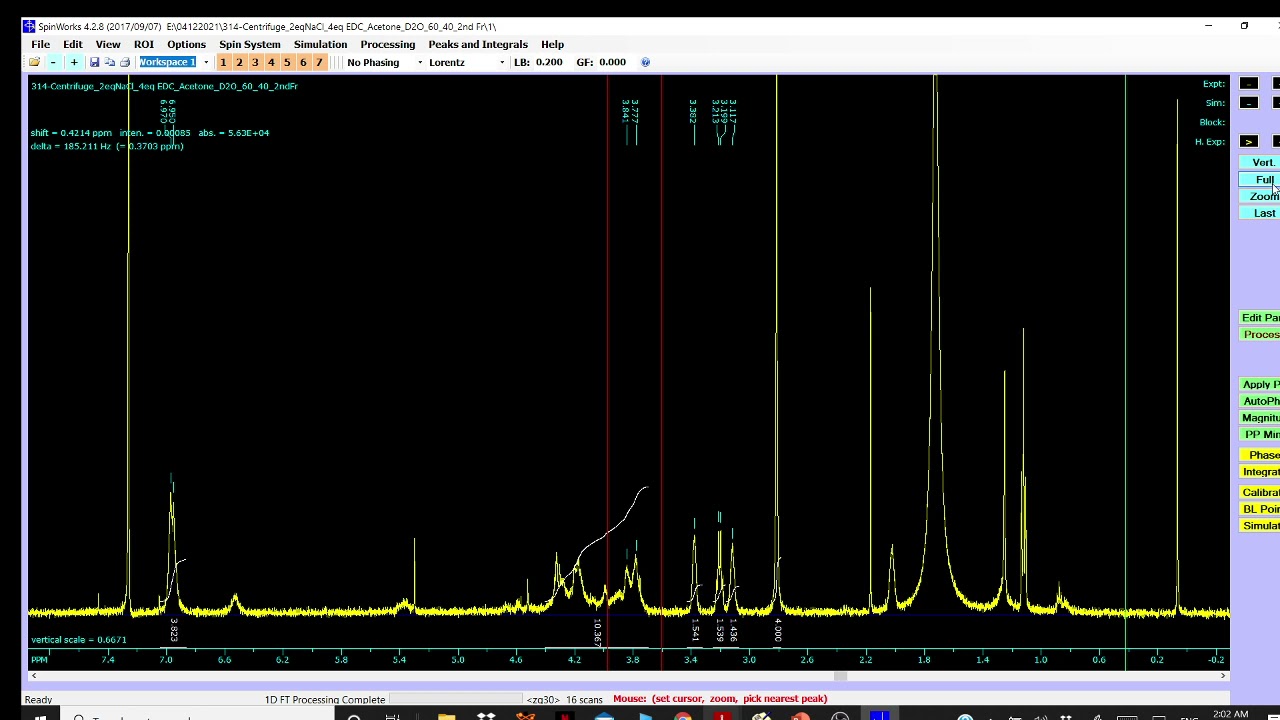Switch to workspace button 6
Screen dimensions: 1280x720
tap(303, 62)
